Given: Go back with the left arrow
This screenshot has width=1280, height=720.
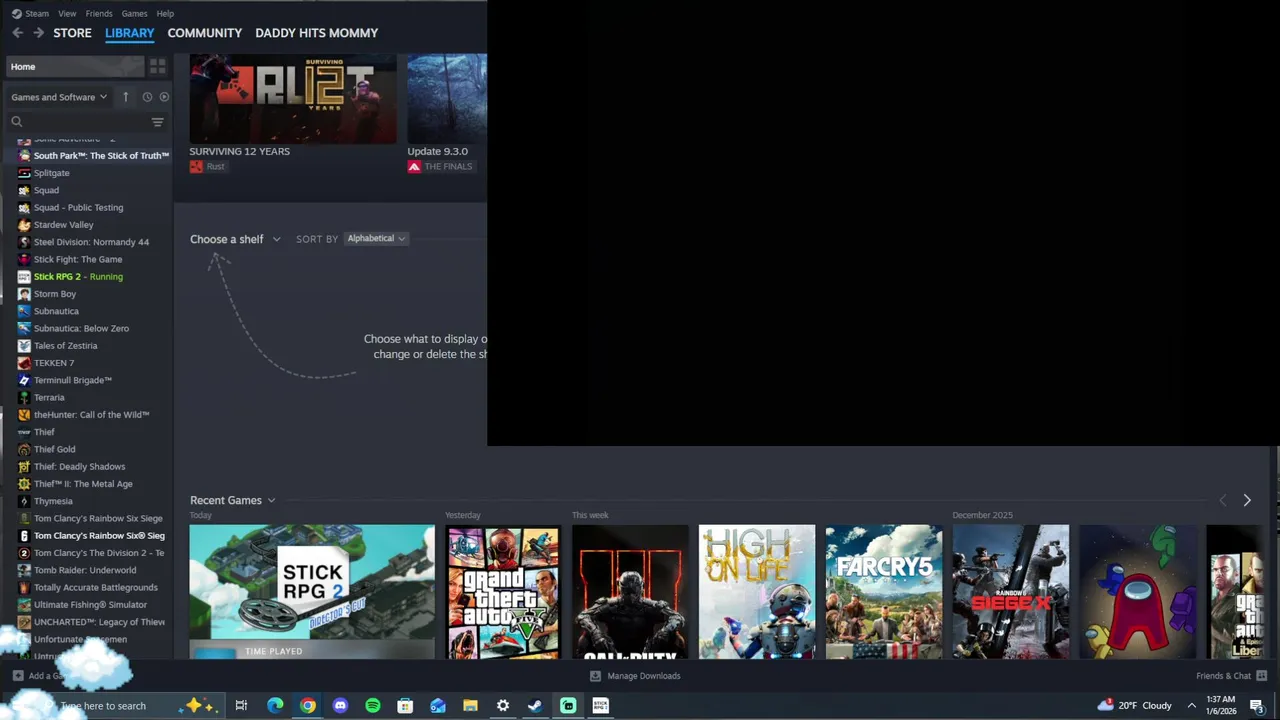Looking at the screenshot, I should 17,33.
